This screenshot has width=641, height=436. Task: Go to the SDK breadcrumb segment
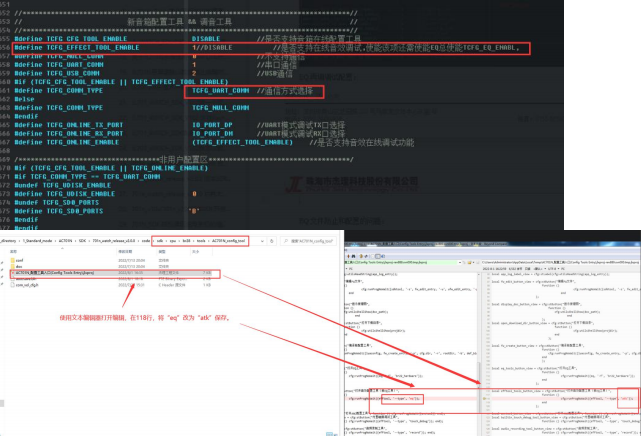point(83,241)
